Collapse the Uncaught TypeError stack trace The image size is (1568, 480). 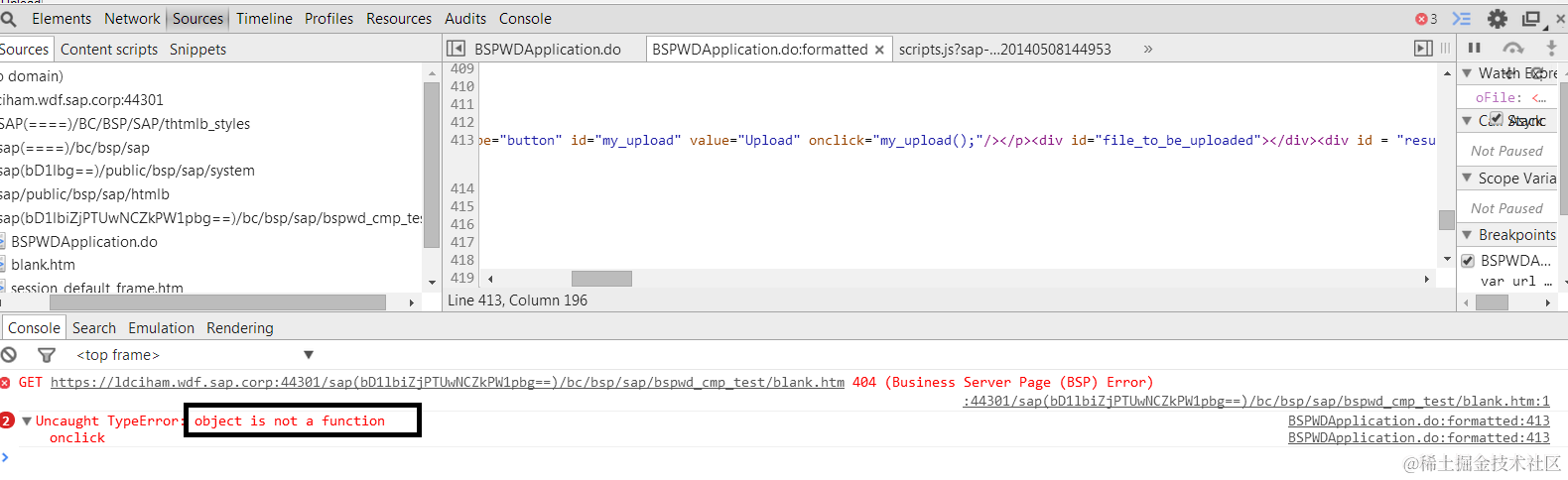(27, 421)
